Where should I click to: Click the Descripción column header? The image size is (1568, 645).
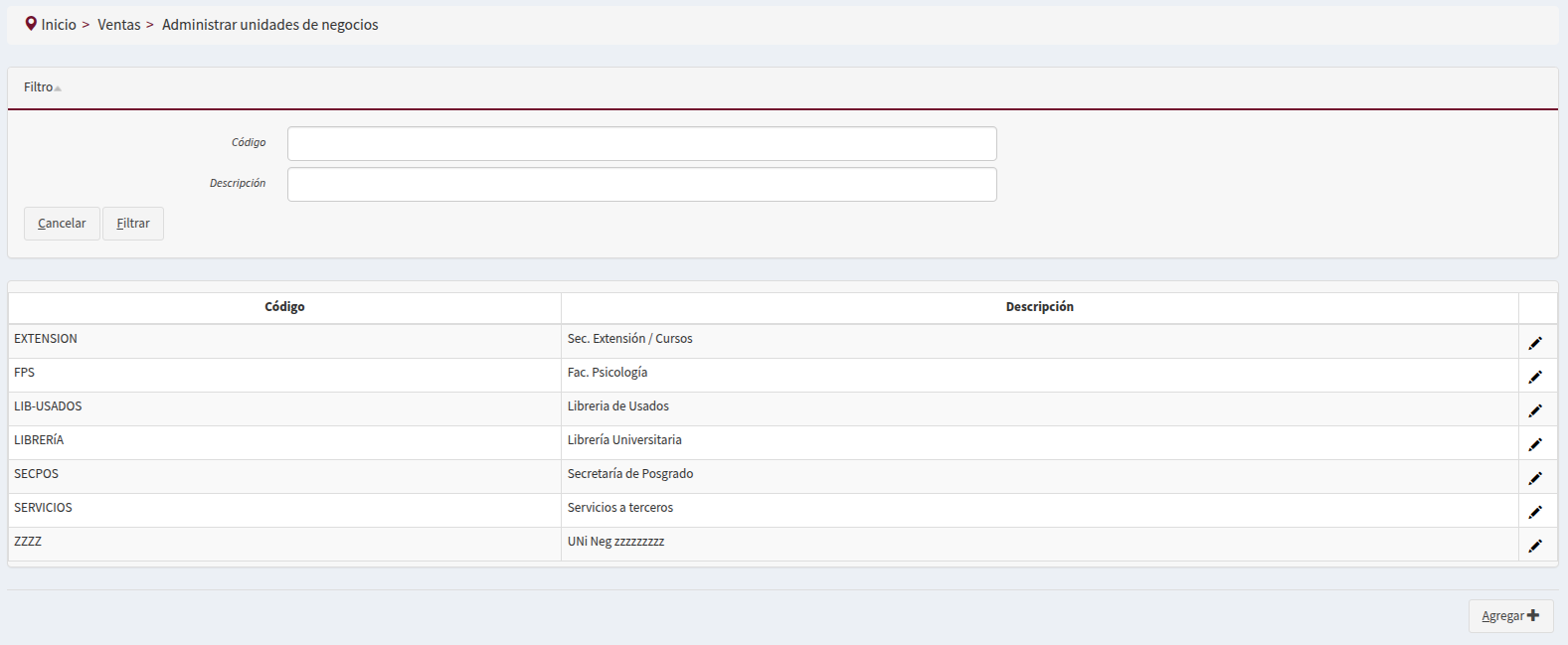point(1039,307)
